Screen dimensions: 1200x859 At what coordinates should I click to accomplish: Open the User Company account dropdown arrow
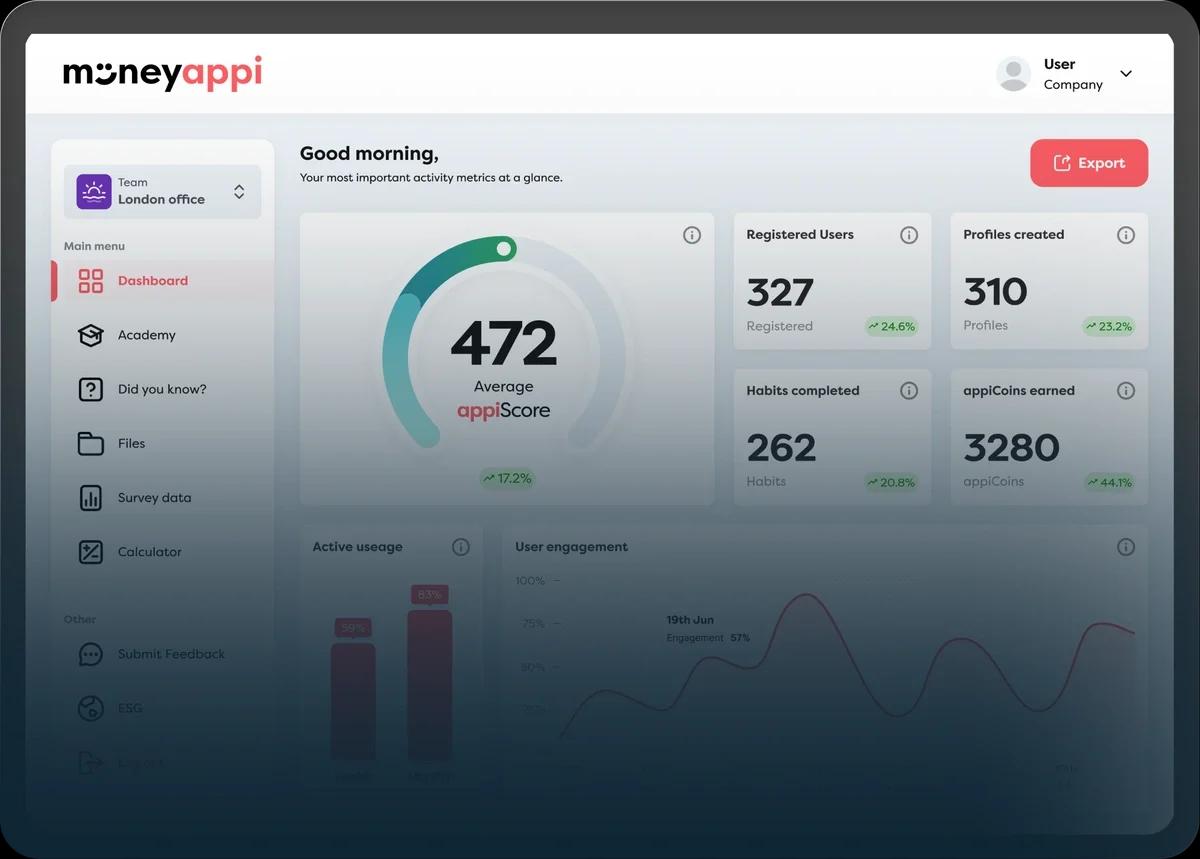pos(1126,74)
